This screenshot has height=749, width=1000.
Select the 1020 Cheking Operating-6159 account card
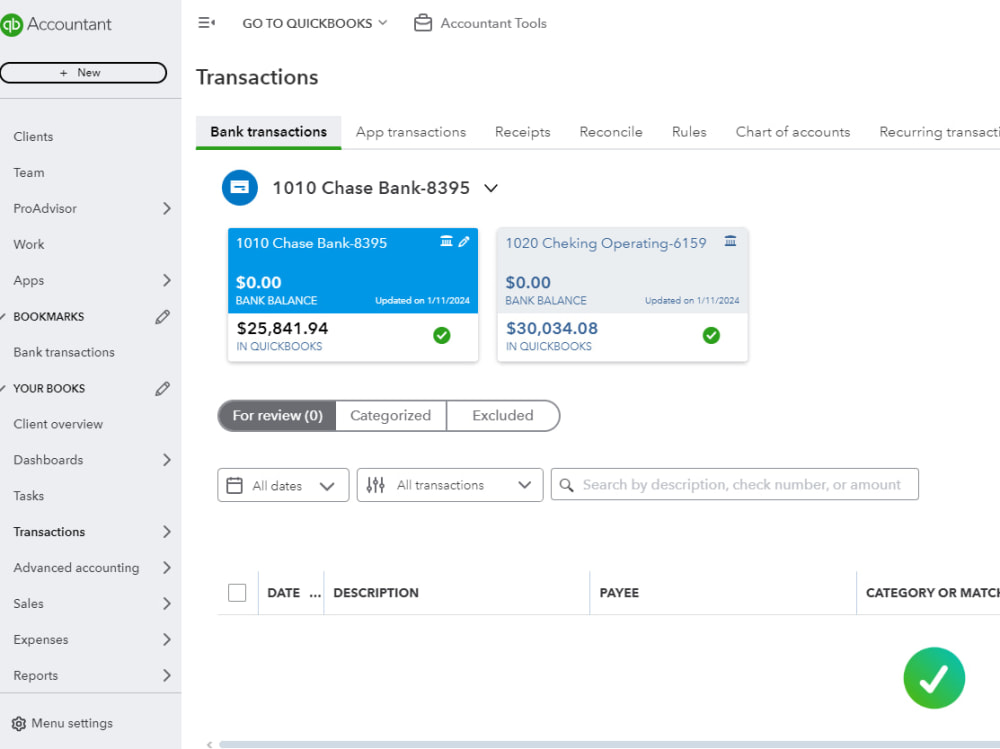click(x=622, y=295)
